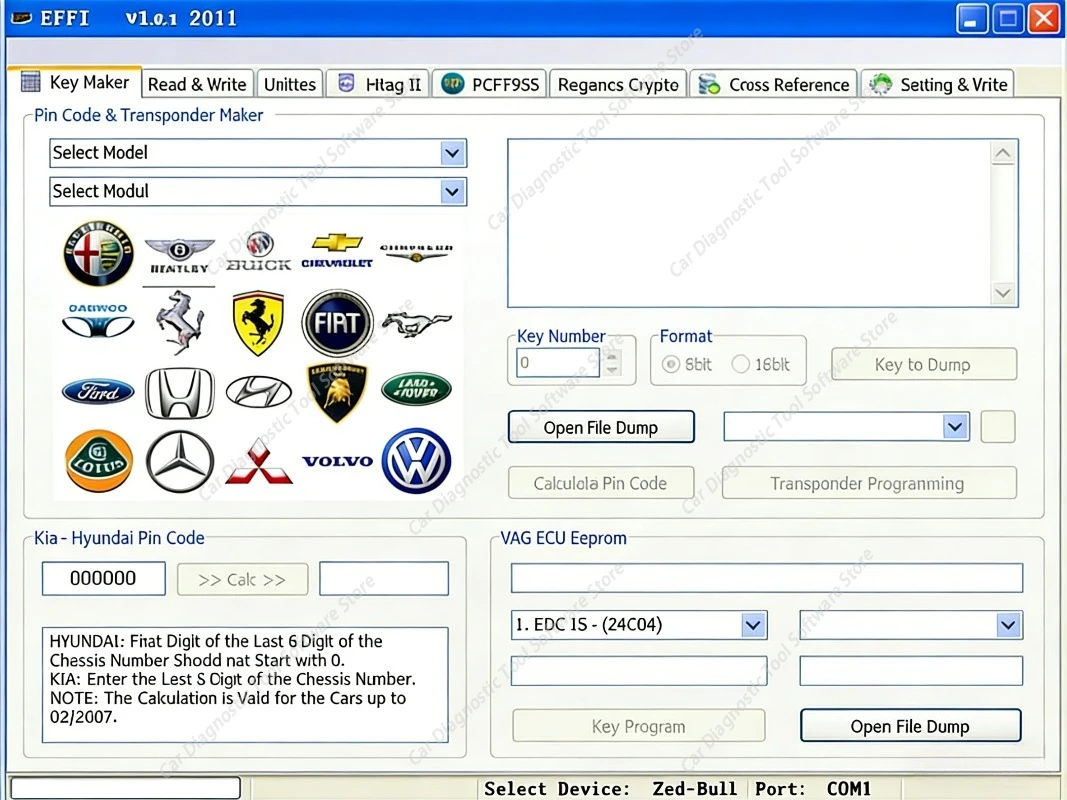1067x800 pixels.
Task: Select the Lamborghini bull logo
Action: (x=338, y=393)
